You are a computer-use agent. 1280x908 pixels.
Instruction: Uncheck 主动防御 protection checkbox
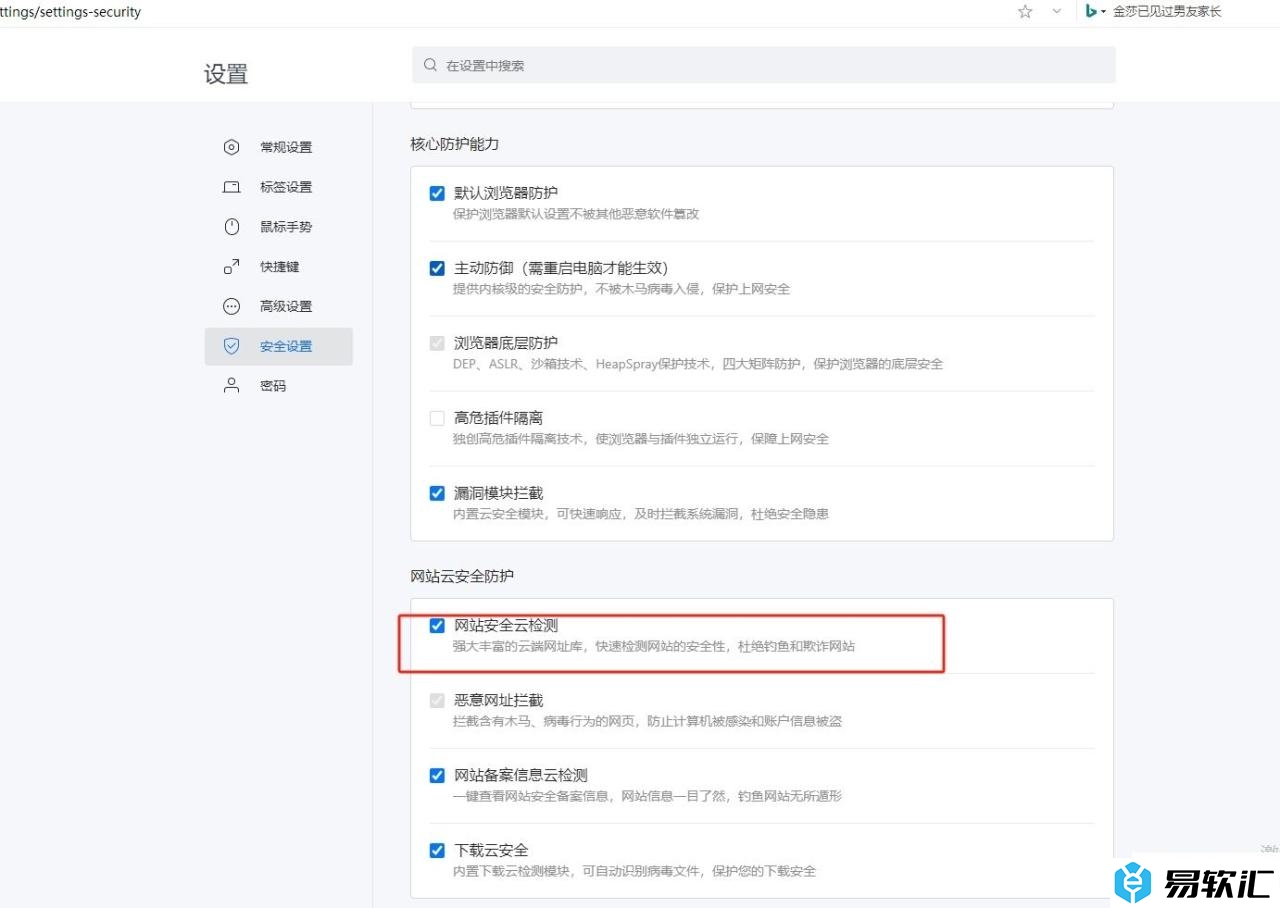pyautogui.click(x=437, y=268)
